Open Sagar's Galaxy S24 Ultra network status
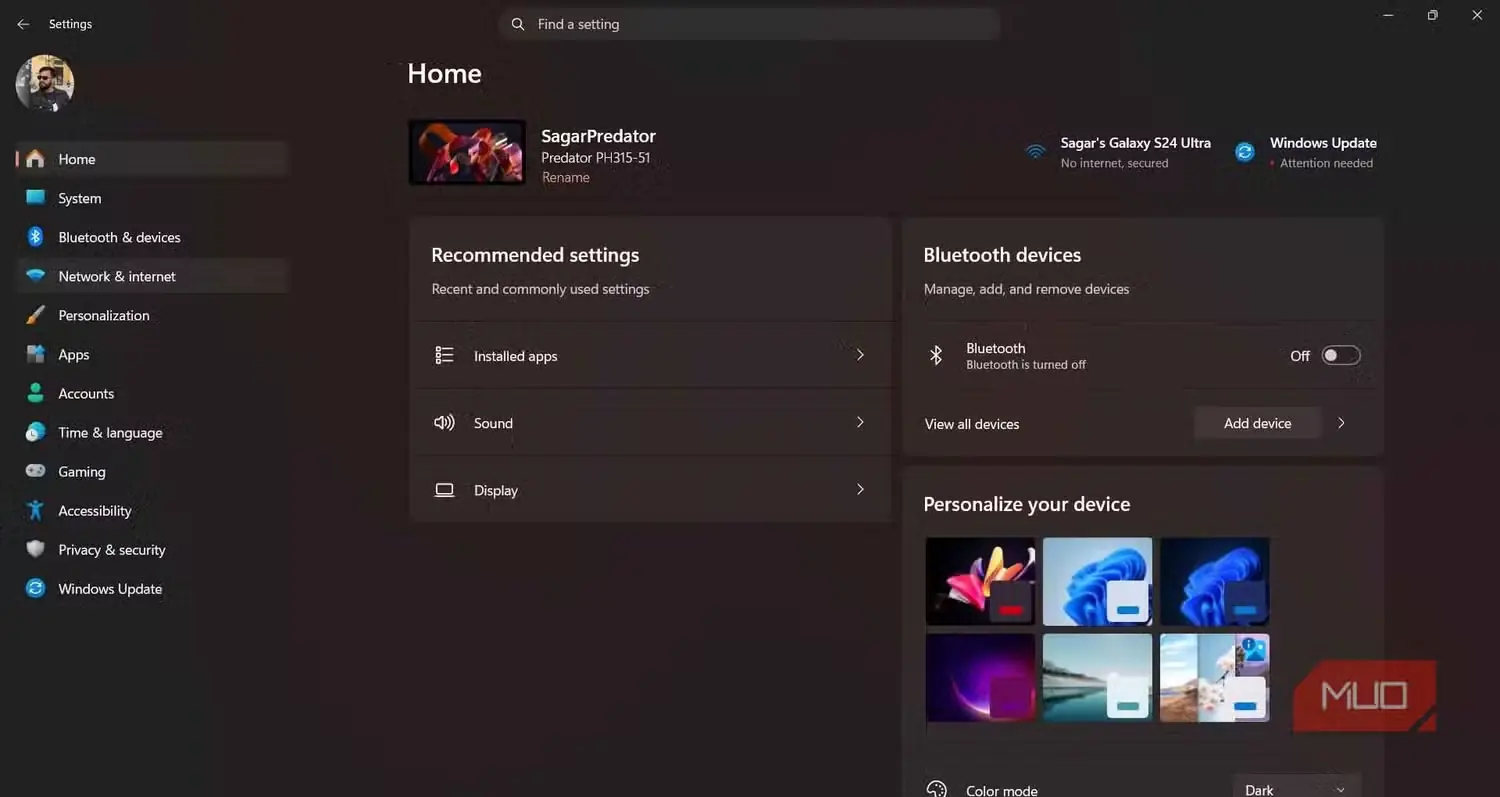This screenshot has width=1500, height=797. [x=1118, y=152]
